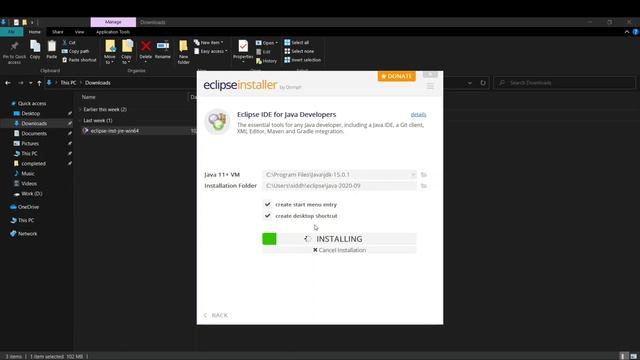Select Downloads in navigation pane
This screenshot has width=640, height=360.
click(x=34, y=123)
